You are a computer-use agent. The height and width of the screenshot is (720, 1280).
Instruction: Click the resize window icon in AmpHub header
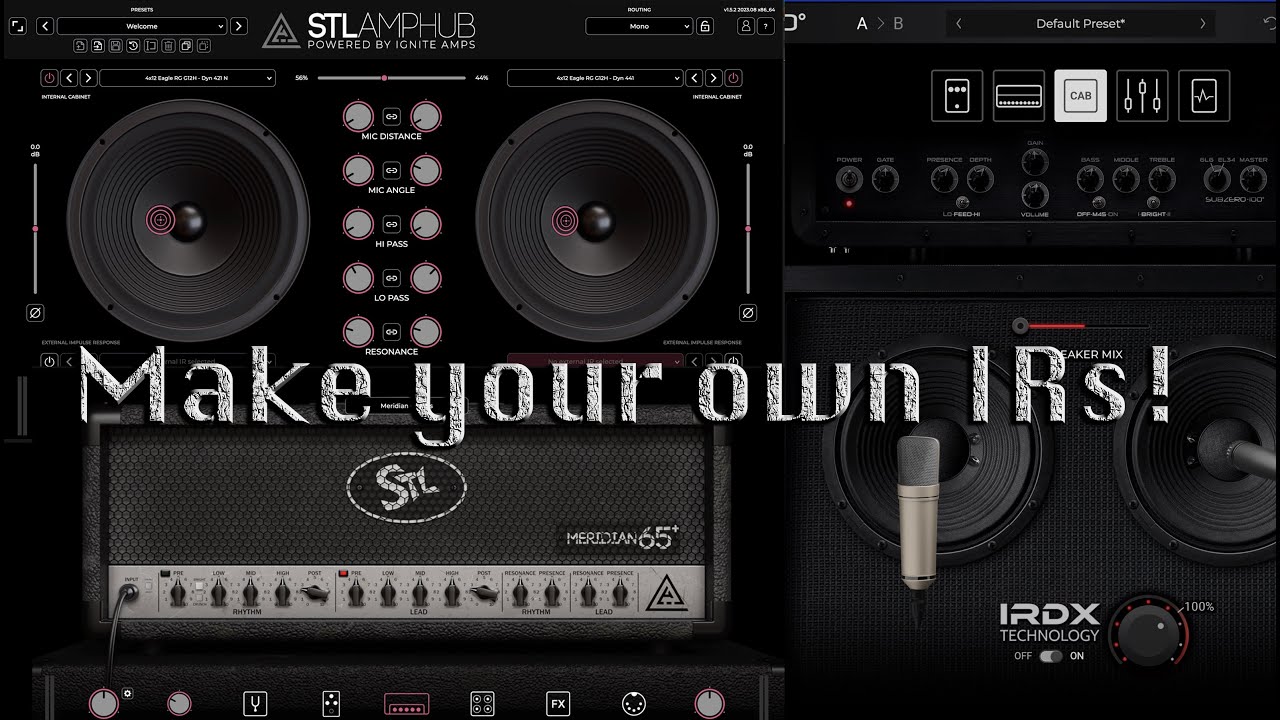(17, 26)
